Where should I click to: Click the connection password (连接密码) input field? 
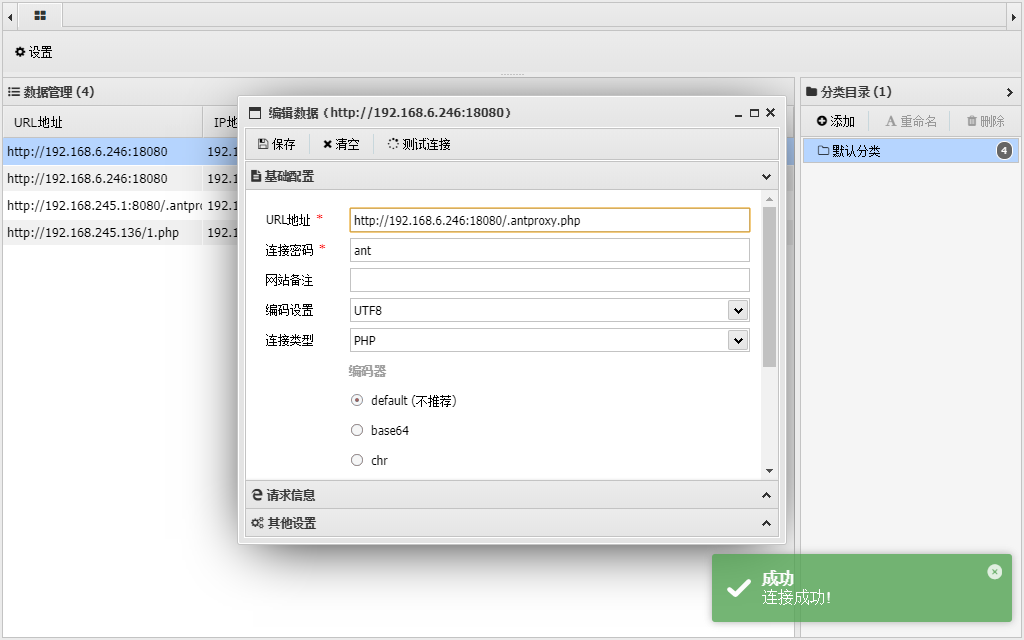(x=549, y=250)
